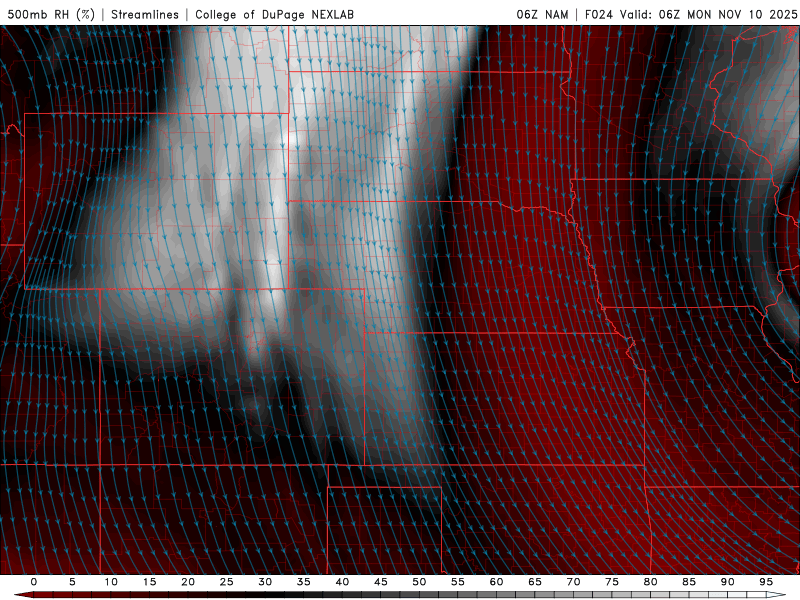Click the '500mb RH (%)' title text
The width and height of the screenshot is (800, 600).
tap(51, 15)
